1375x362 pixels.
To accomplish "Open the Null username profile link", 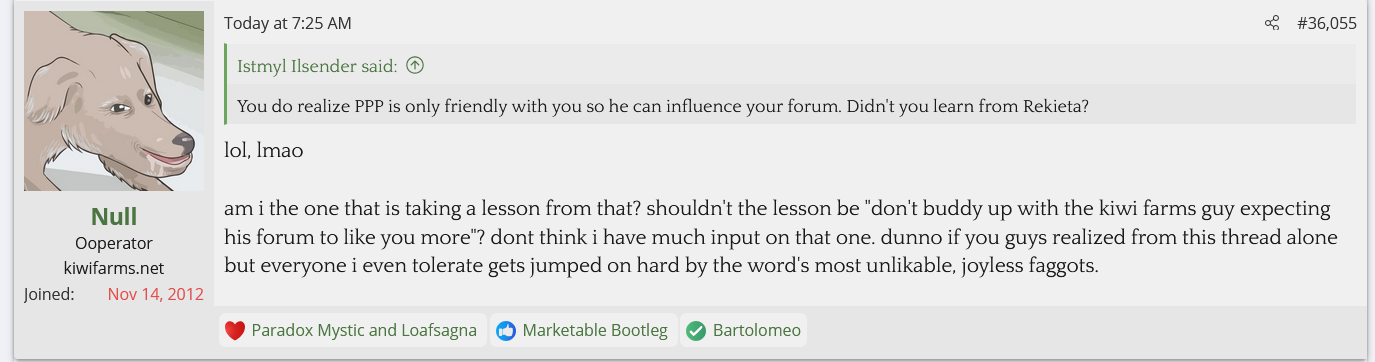I will [114, 216].
